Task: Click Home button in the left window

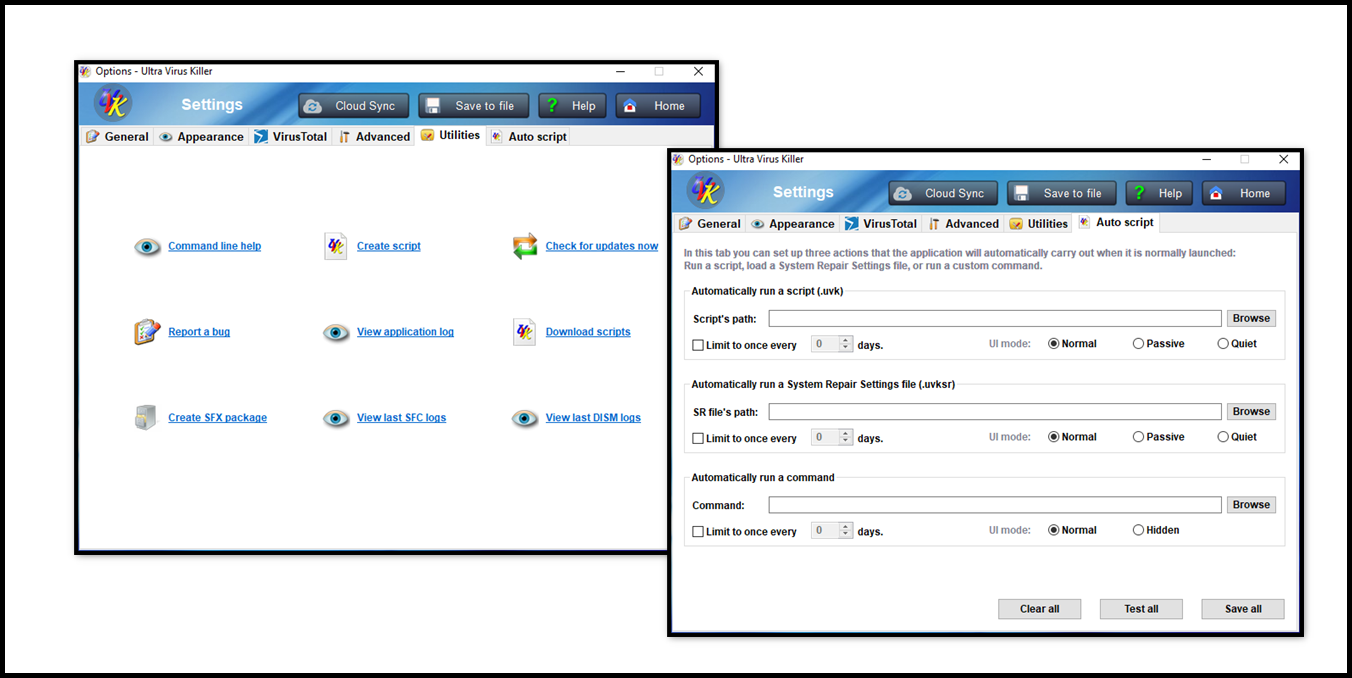Action: pos(658,106)
